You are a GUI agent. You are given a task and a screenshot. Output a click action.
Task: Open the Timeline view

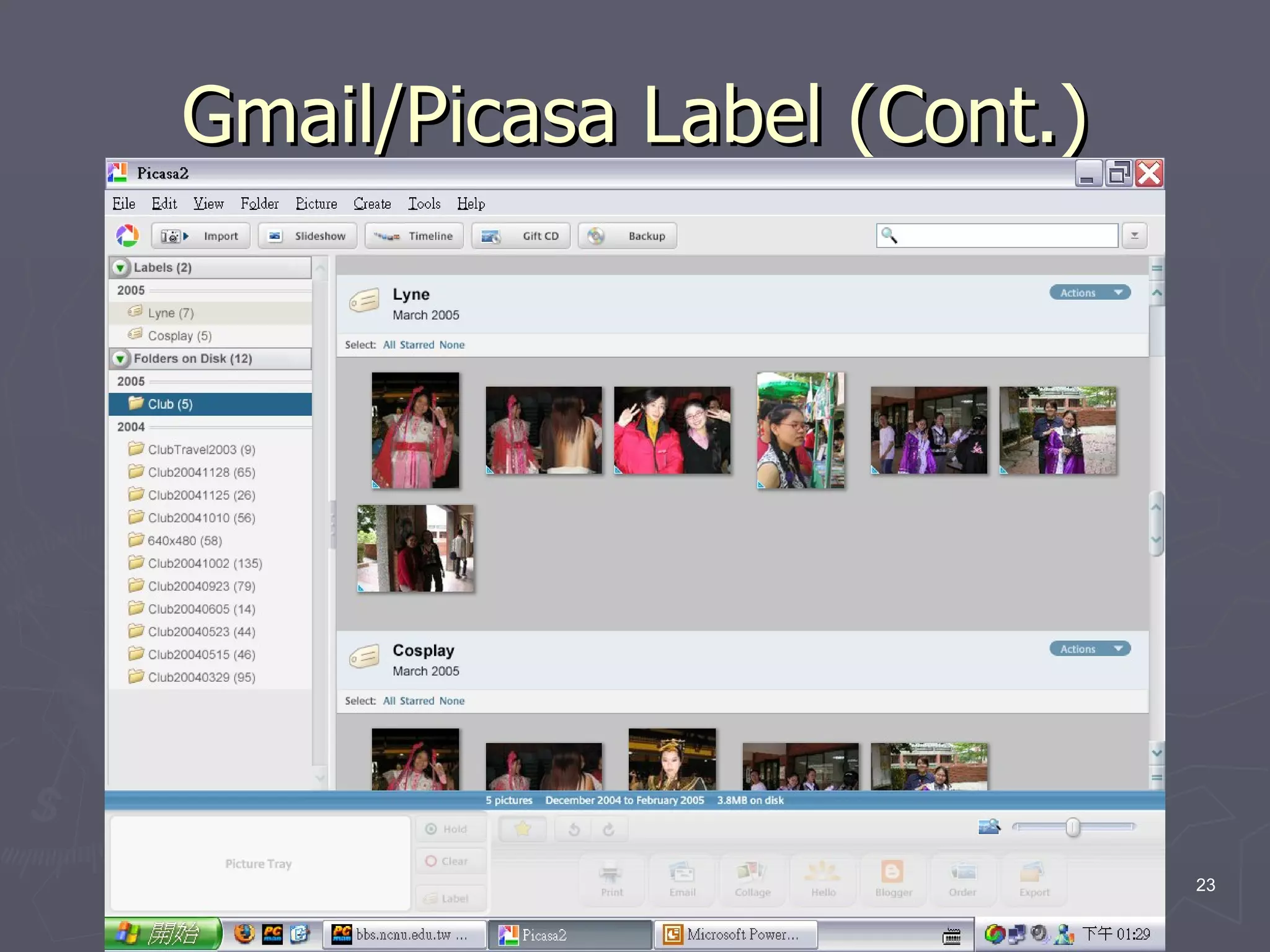tap(414, 236)
